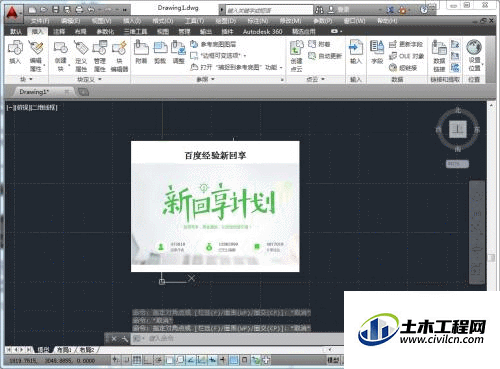Toggle Polar Tracking in status bar
This screenshot has width=500, height=369.
click(158, 360)
